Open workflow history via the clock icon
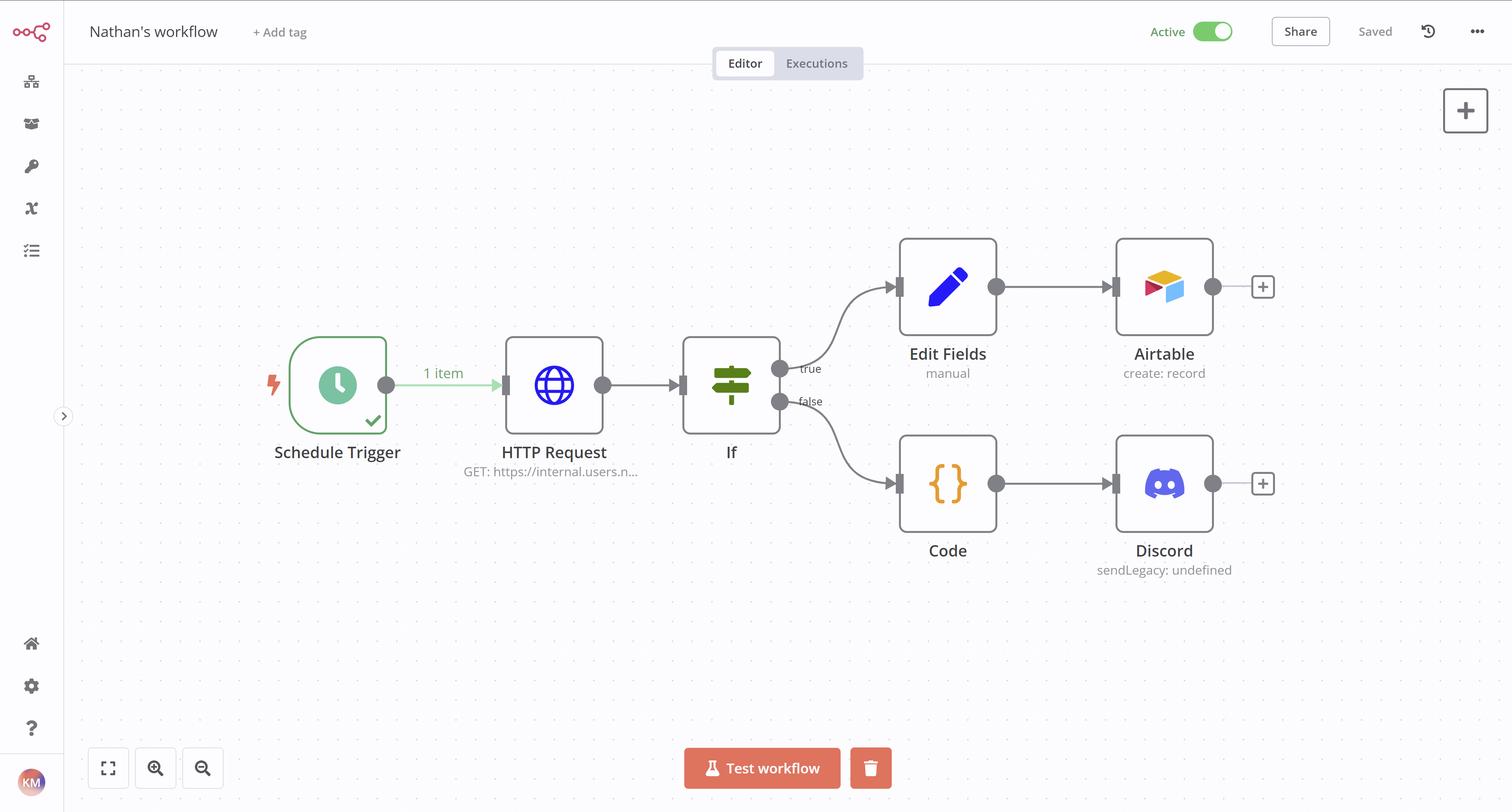This screenshot has height=812, width=1512. tap(1429, 31)
